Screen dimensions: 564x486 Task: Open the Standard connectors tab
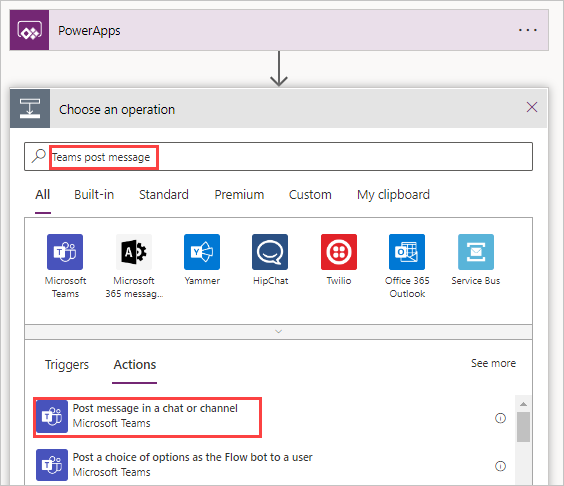[x=164, y=195]
